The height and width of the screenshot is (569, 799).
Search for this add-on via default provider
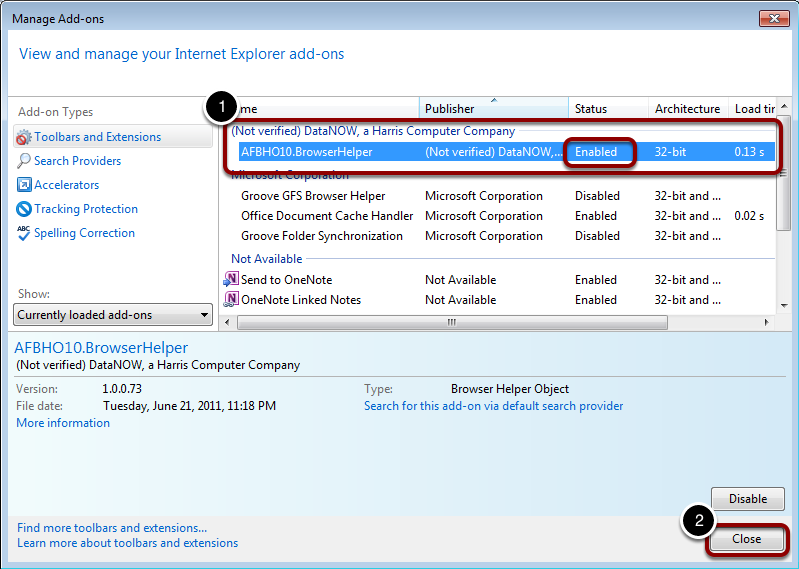493,406
